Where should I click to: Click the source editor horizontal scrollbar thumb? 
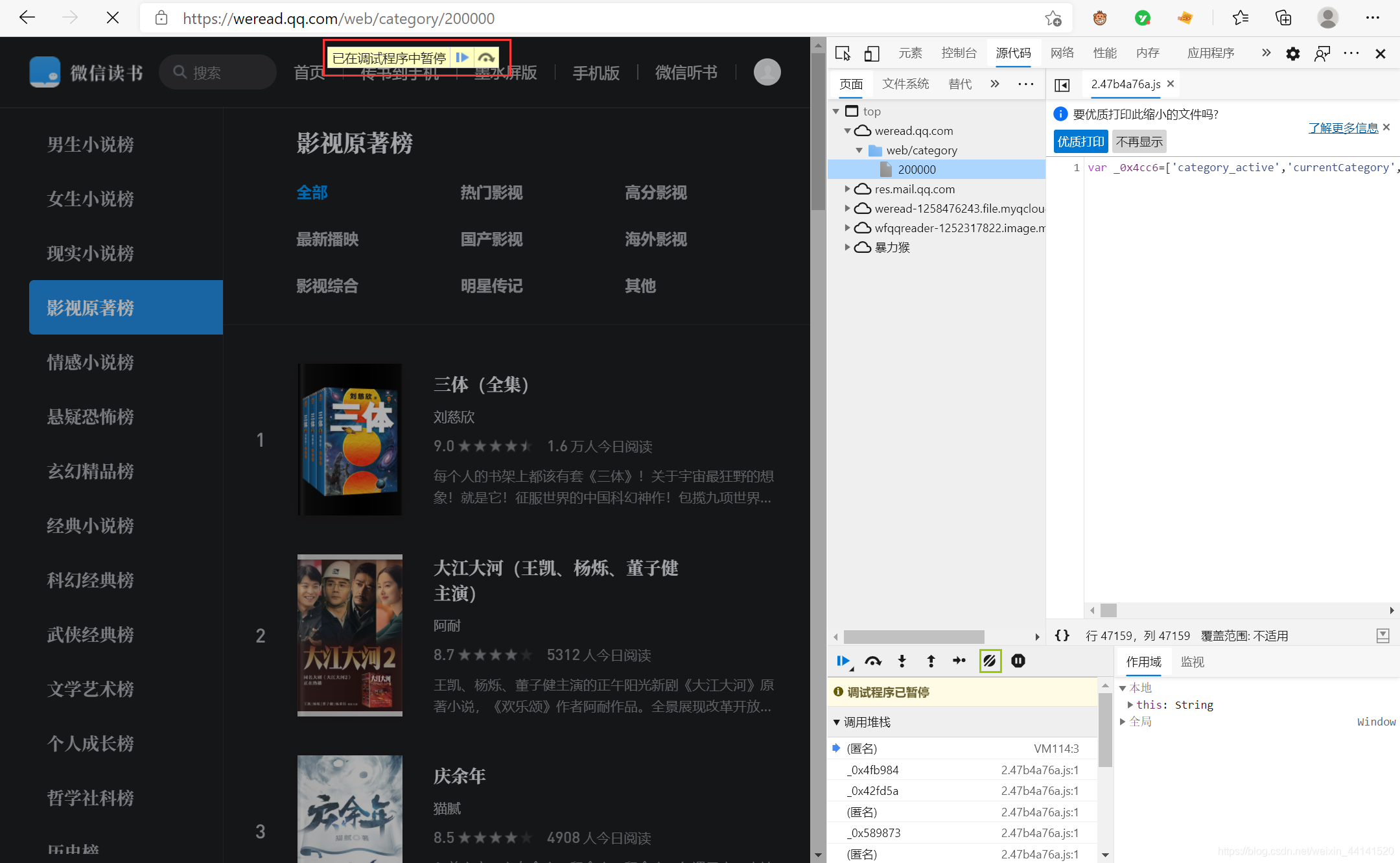pos(1108,610)
